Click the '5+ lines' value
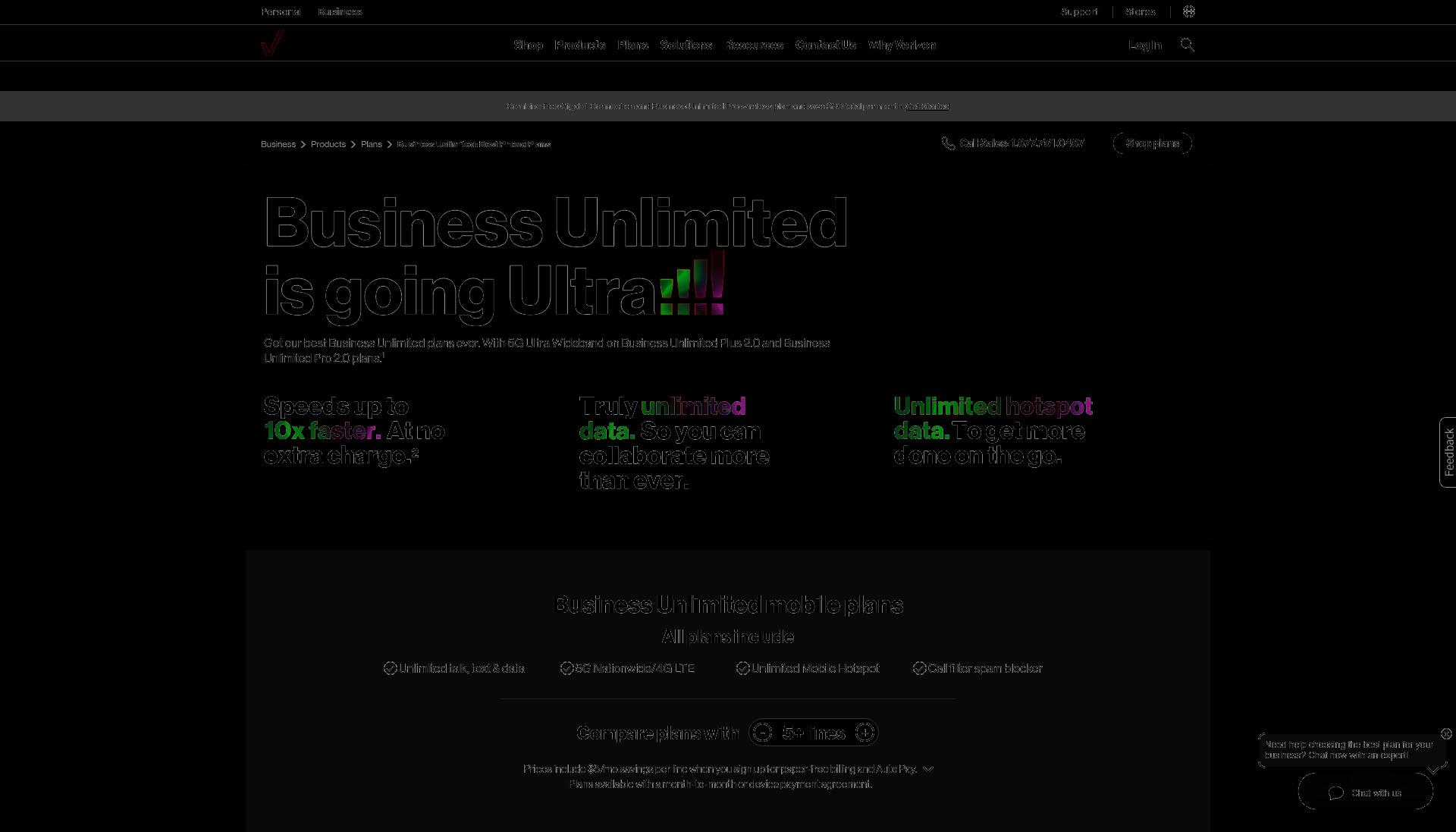 point(814,733)
